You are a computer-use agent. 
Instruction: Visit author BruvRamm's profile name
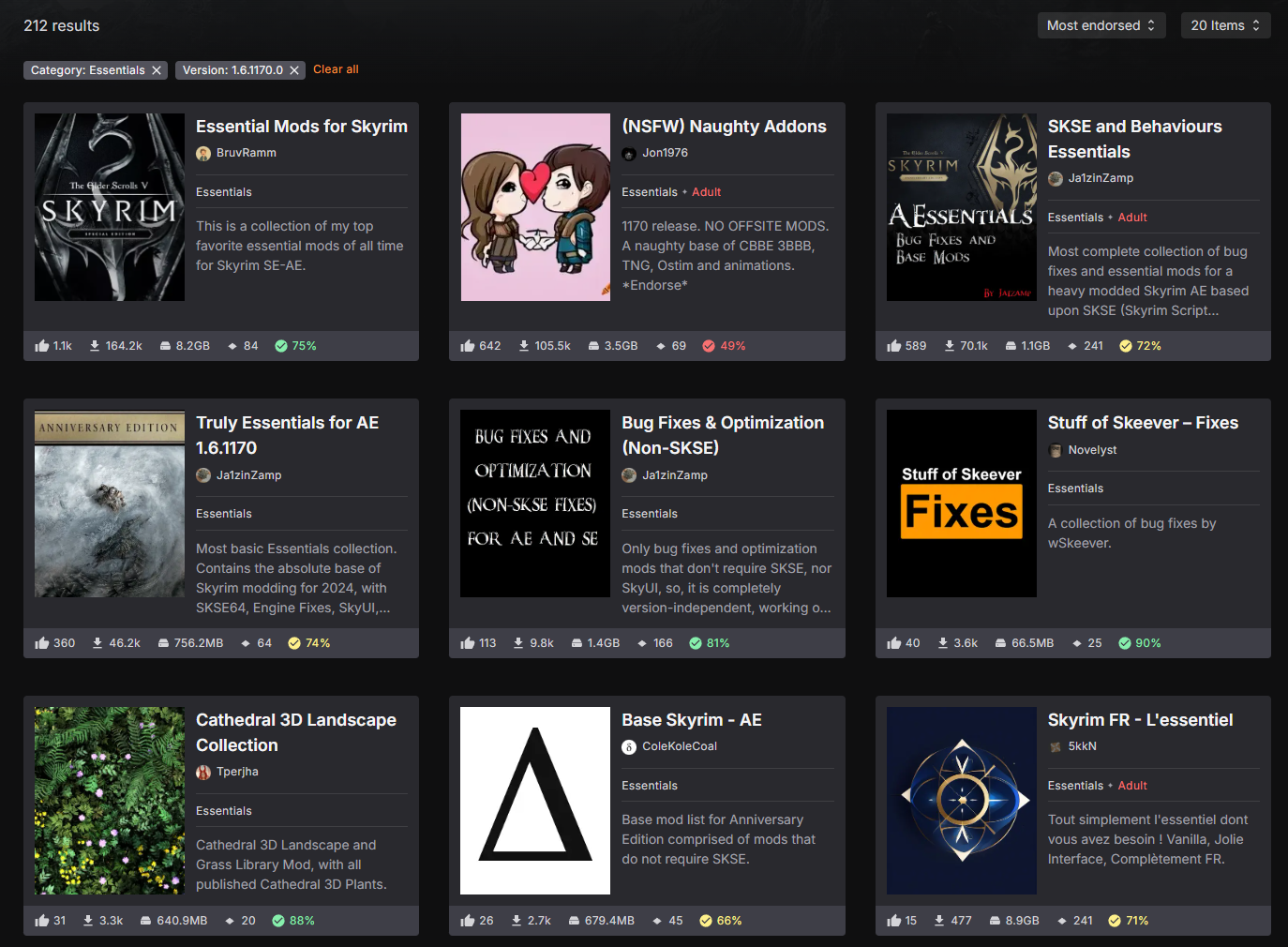[247, 153]
